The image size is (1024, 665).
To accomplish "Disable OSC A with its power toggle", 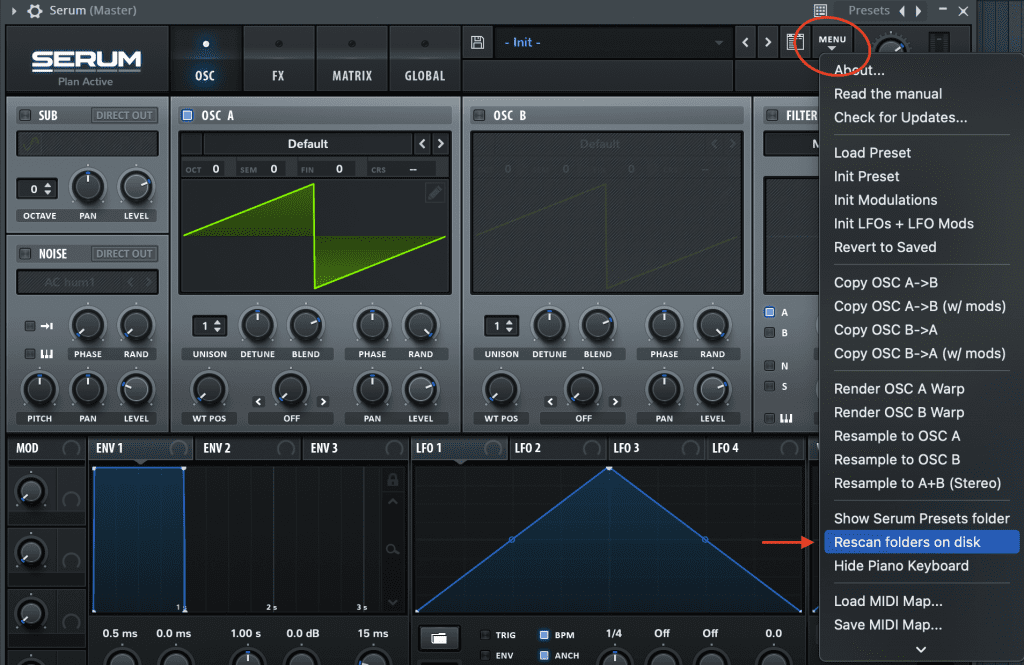I will tap(187, 115).
